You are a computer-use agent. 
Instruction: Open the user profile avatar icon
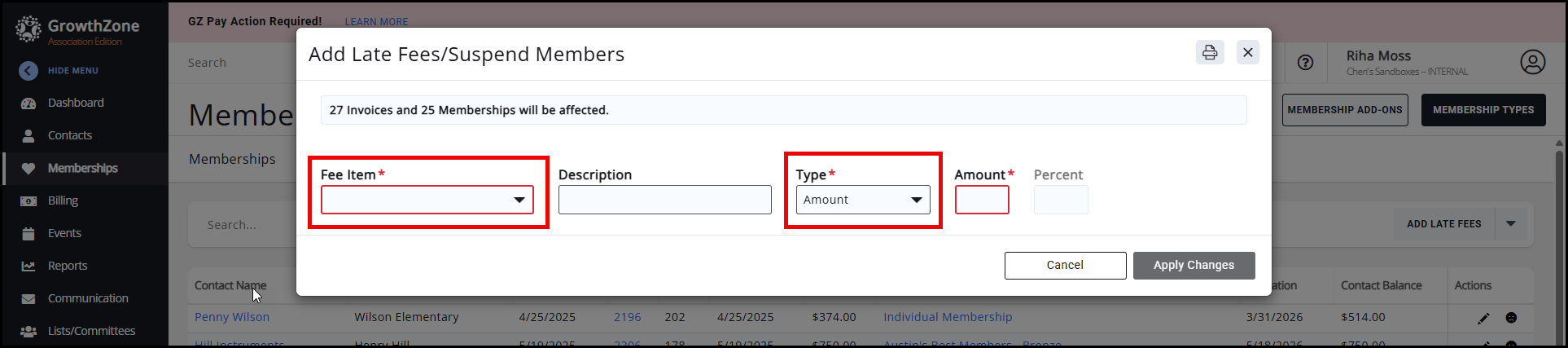point(1532,63)
